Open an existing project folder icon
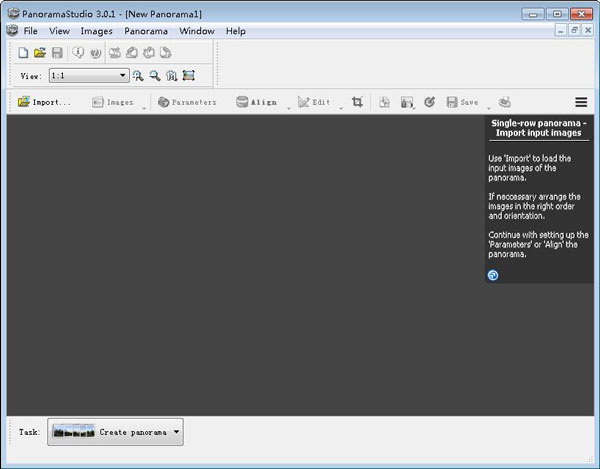 point(40,53)
